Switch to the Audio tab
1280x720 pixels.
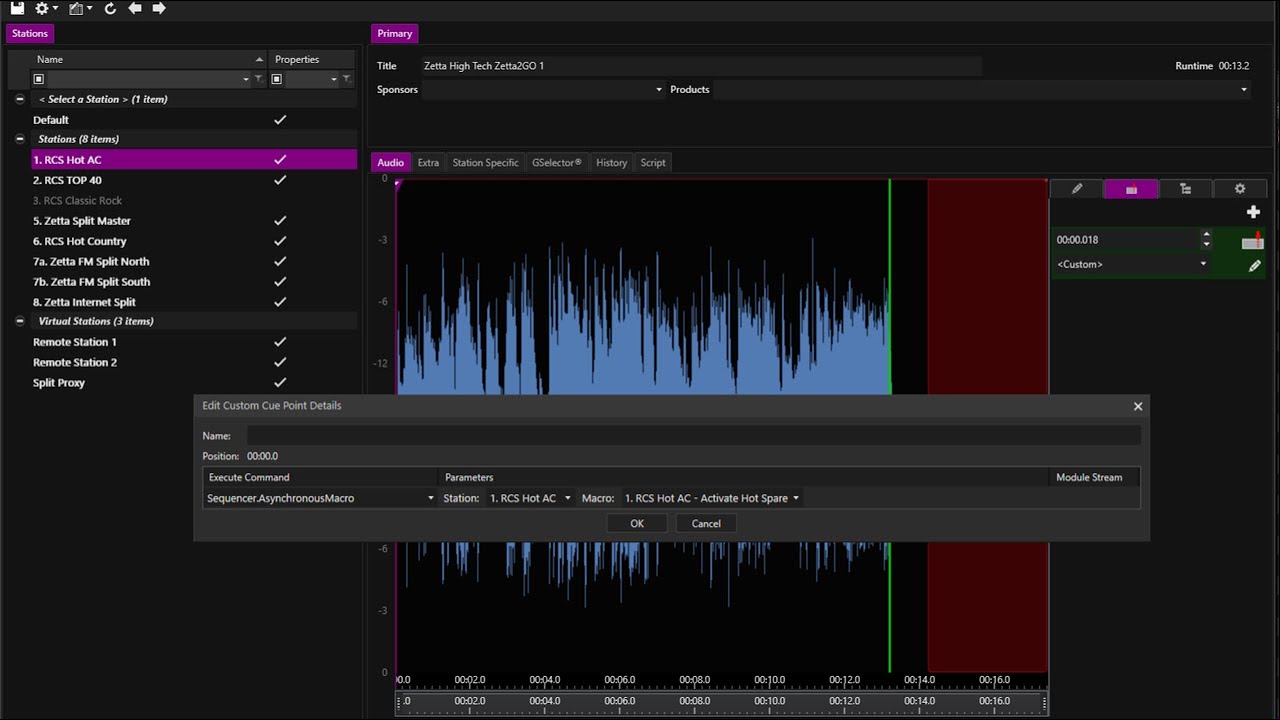click(390, 163)
